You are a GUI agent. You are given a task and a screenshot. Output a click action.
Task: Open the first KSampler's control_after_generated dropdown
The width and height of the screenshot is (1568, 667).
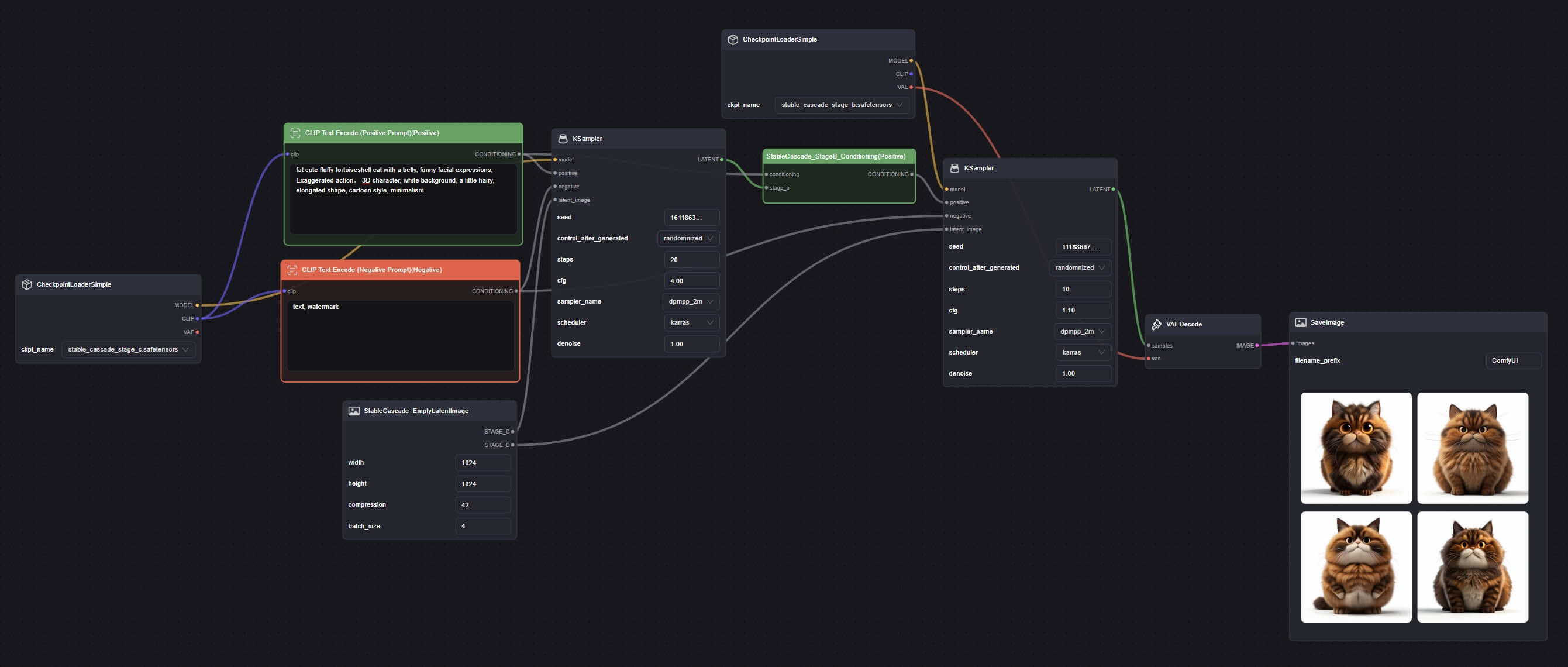688,238
